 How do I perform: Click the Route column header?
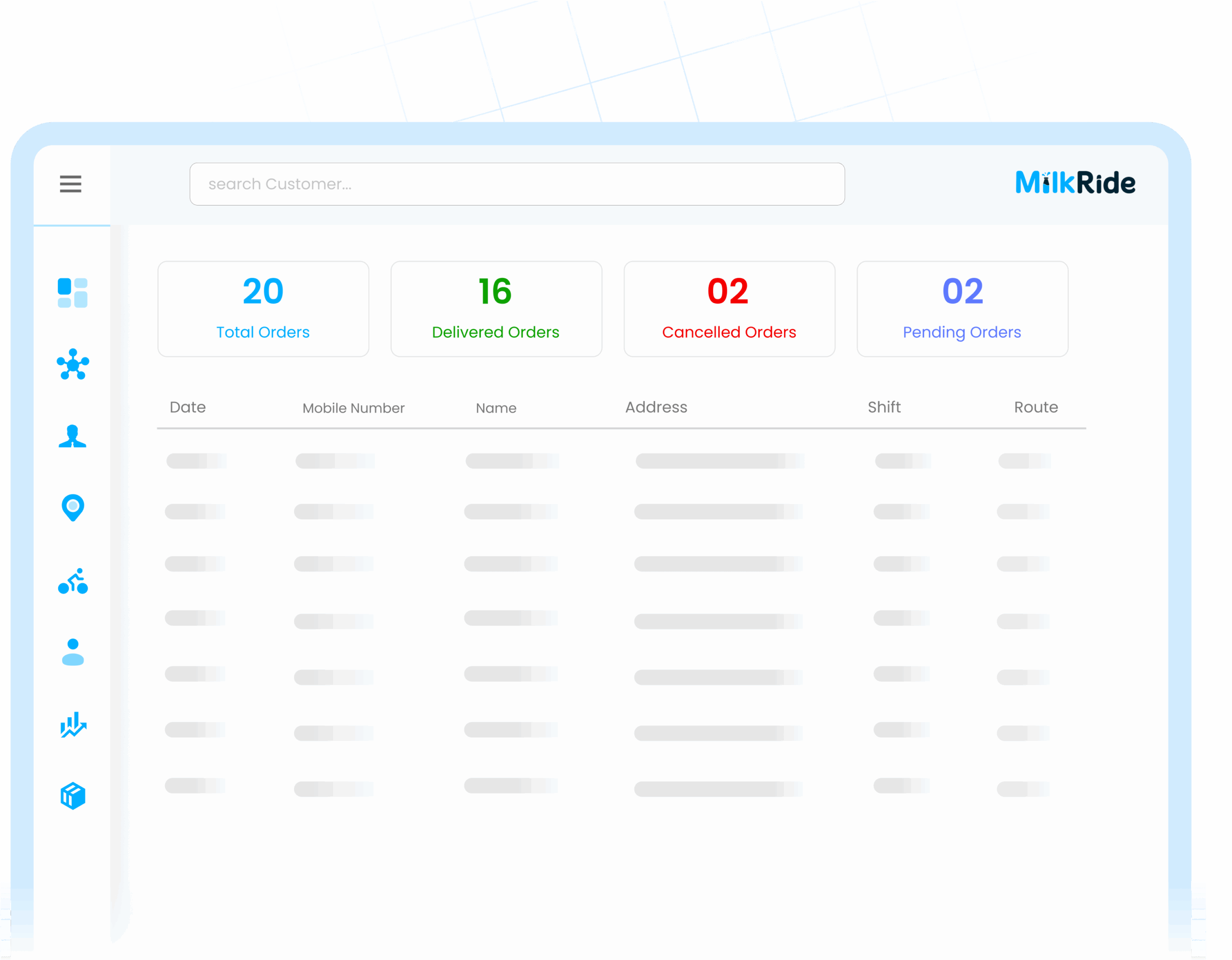[x=1036, y=407]
